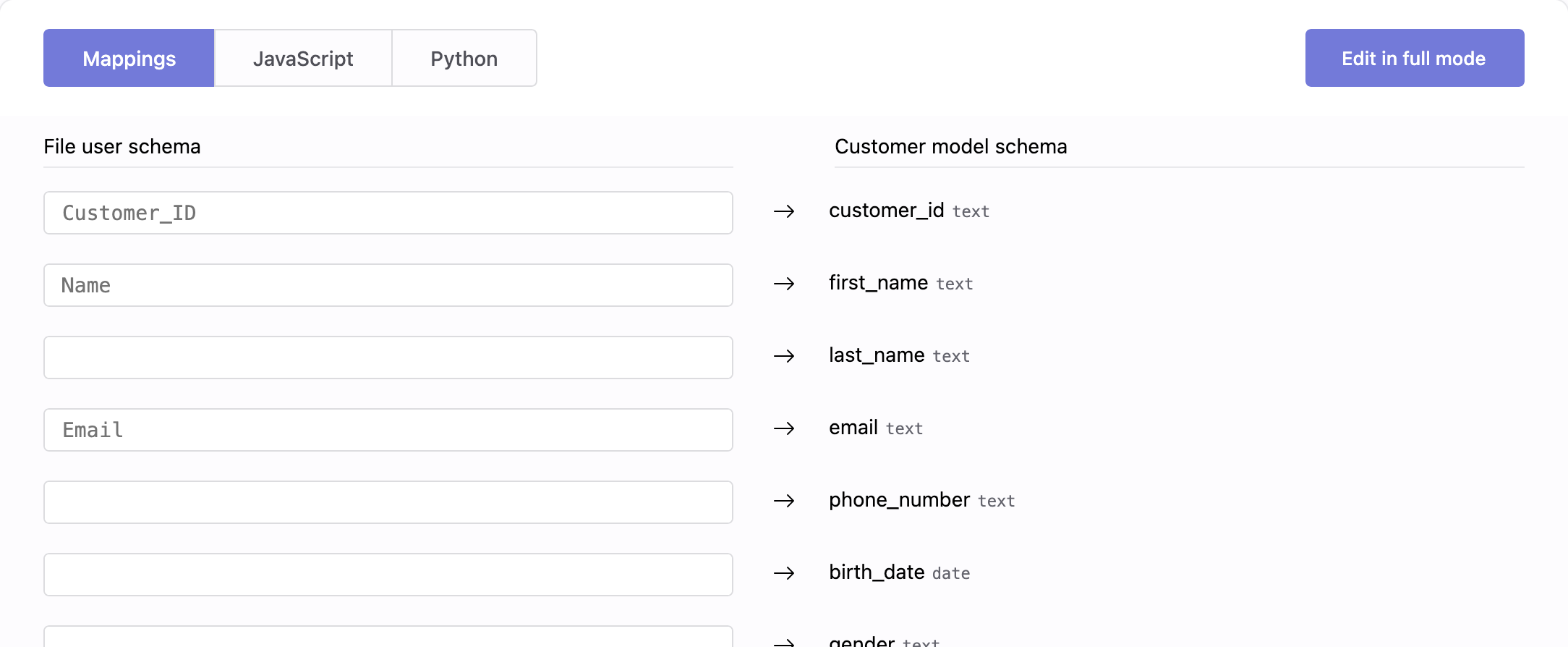
Task: Click the phone_number schema field label
Action: click(x=899, y=500)
